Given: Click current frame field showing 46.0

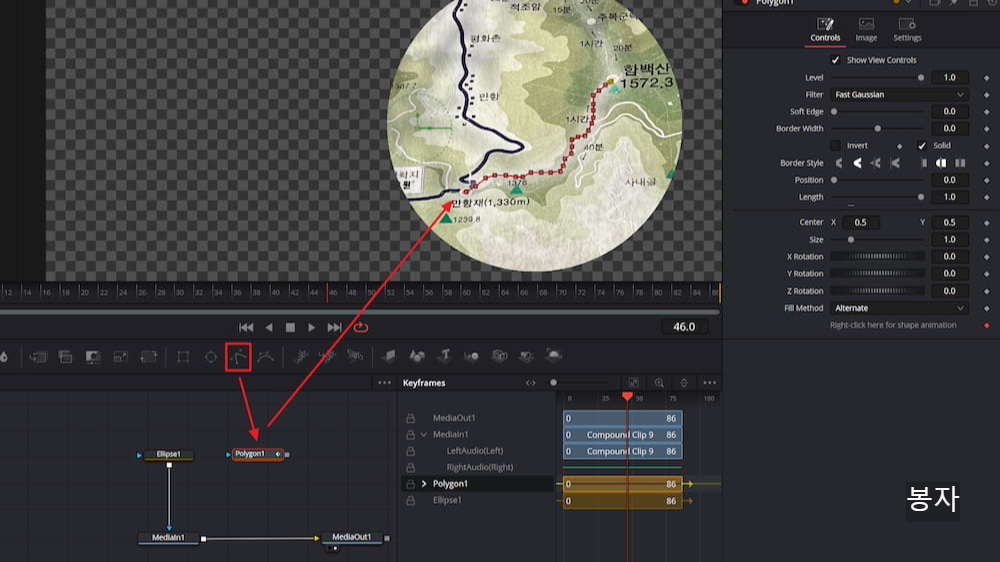Looking at the screenshot, I should (x=684, y=327).
